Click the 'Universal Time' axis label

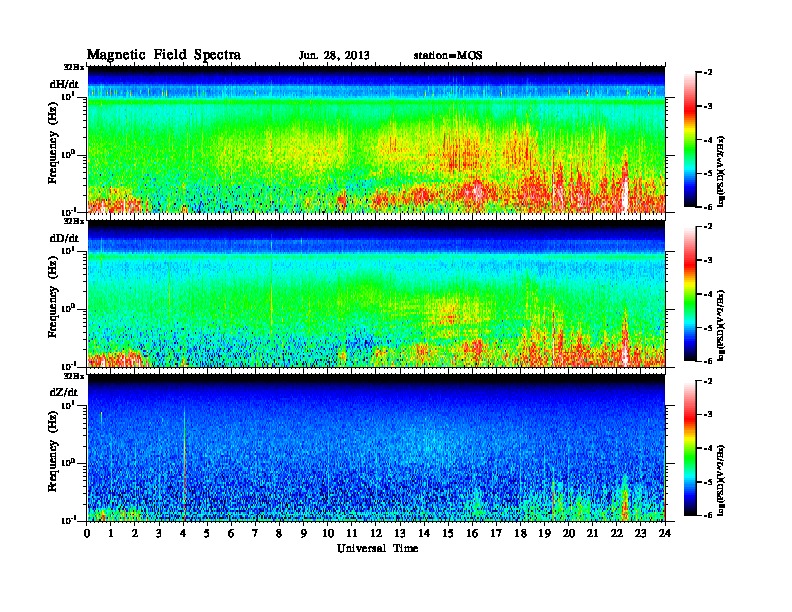click(378, 548)
